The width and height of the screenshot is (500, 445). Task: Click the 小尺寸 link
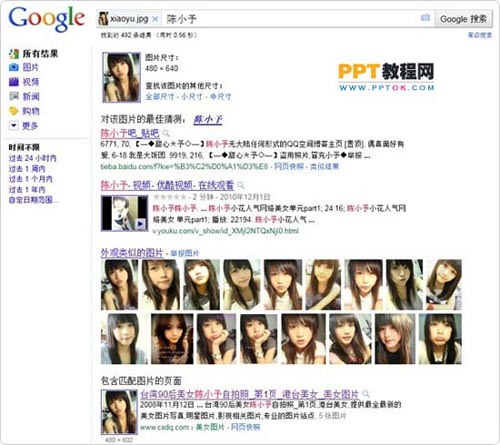192,97
